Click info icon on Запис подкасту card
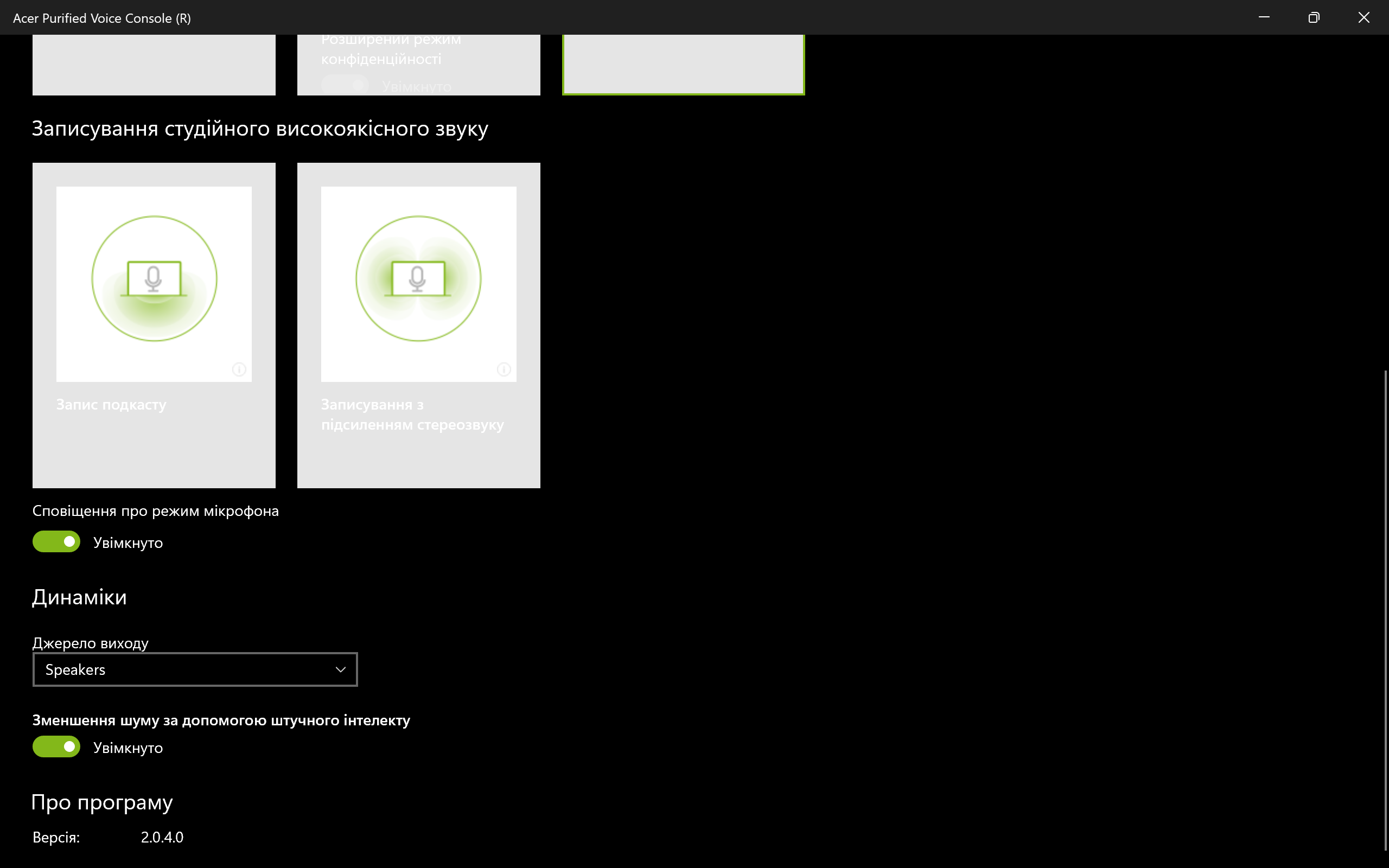Image resolution: width=1389 pixels, height=868 pixels. tap(239, 369)
